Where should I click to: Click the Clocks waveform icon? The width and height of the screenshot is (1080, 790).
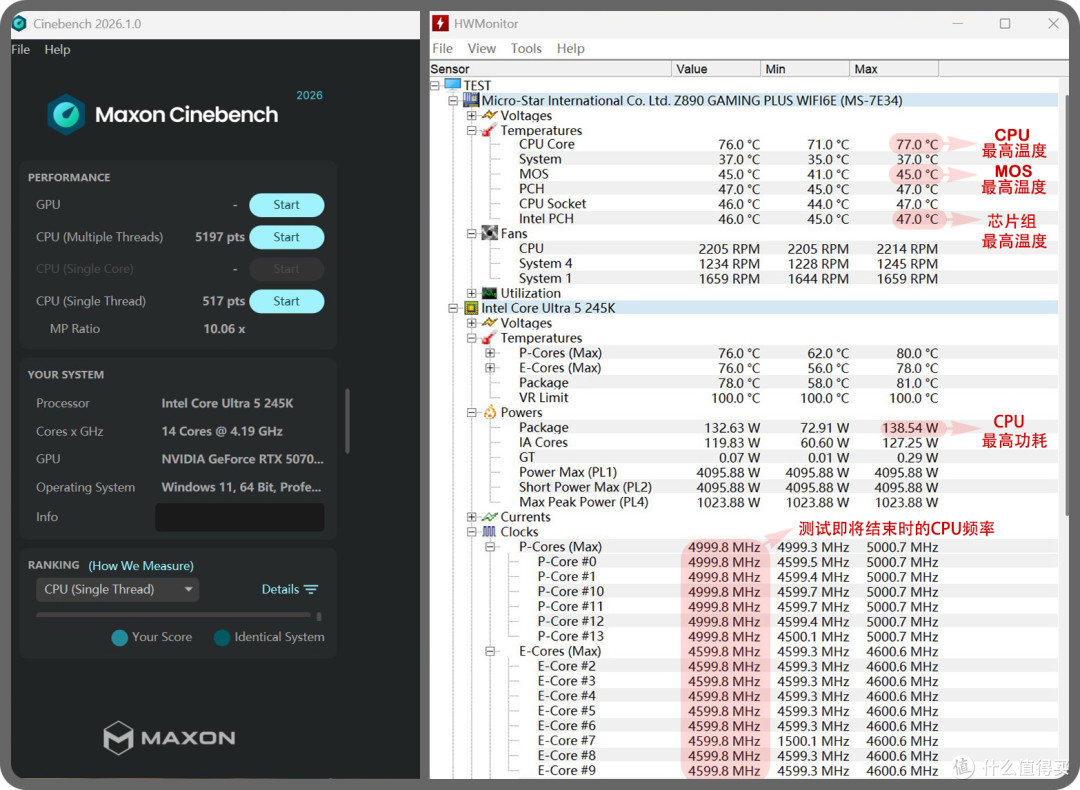(x=489, y=532)
